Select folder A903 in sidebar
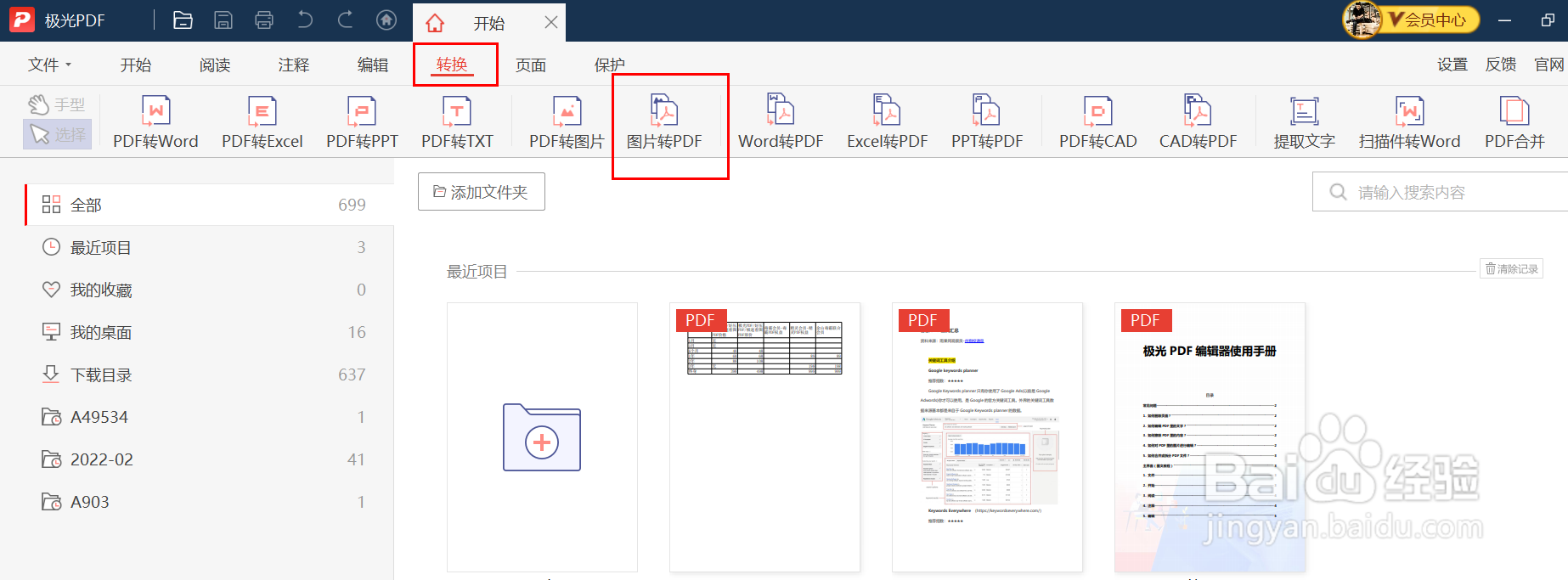Viewport: 1568px width, 580px height. point(210,502)
